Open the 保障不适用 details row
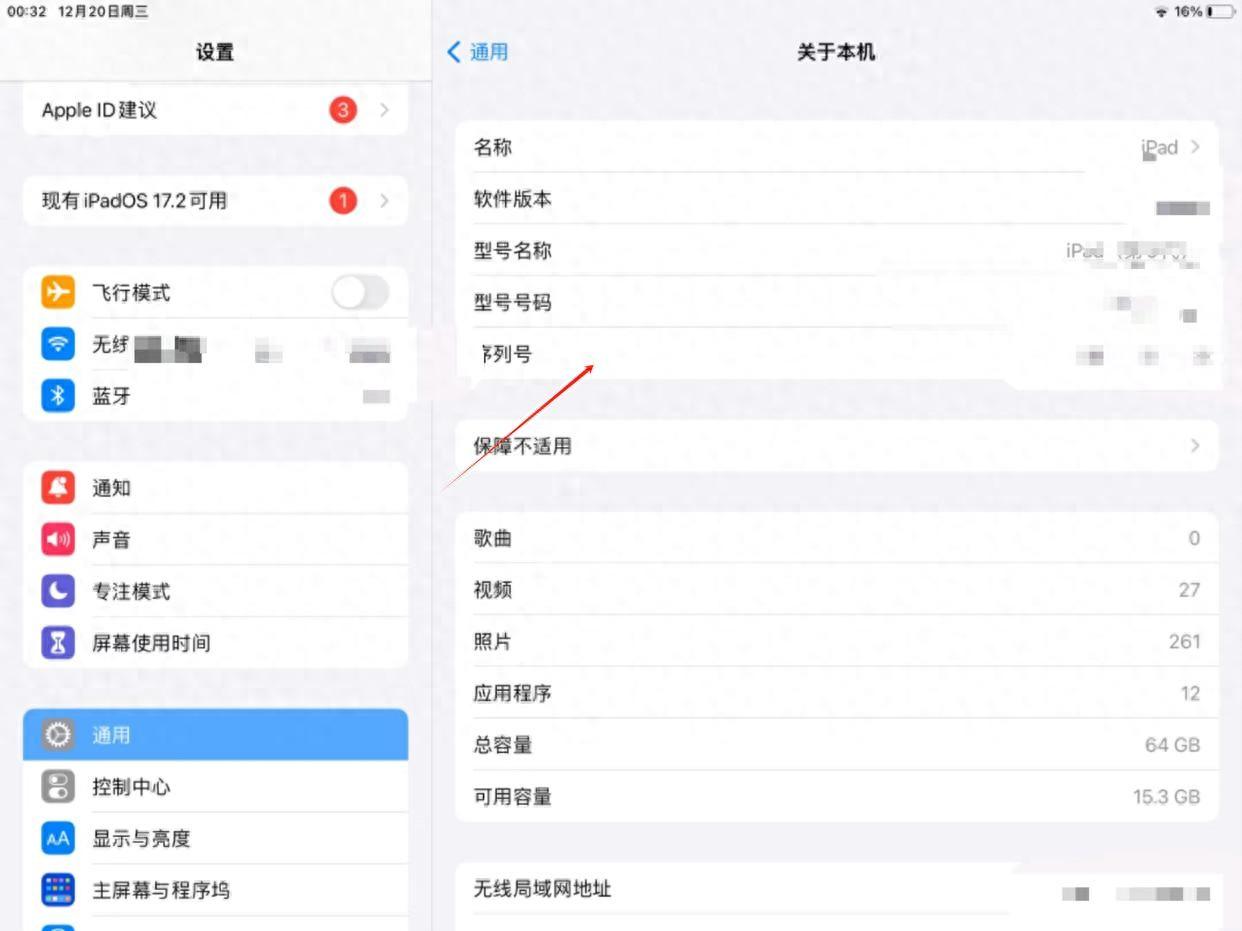The width and height of the screenshot is (1242, 931). coord(835,446)
